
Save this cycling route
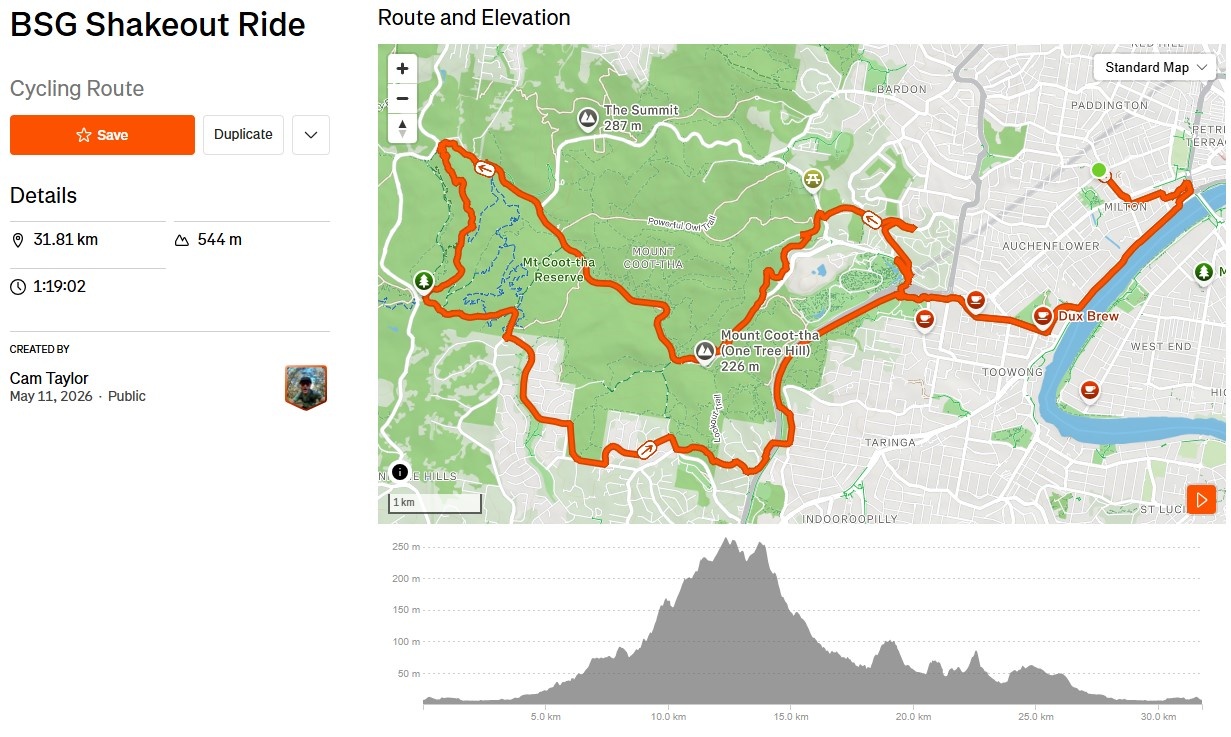[102, 135]
